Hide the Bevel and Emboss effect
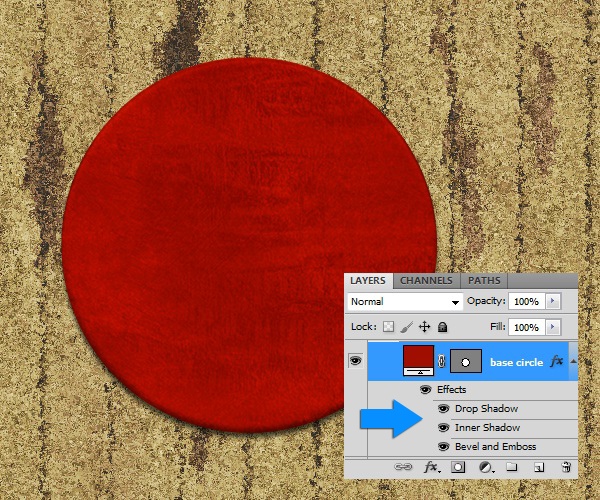Screen dimensions: 600x500 (x=443, y=447)
